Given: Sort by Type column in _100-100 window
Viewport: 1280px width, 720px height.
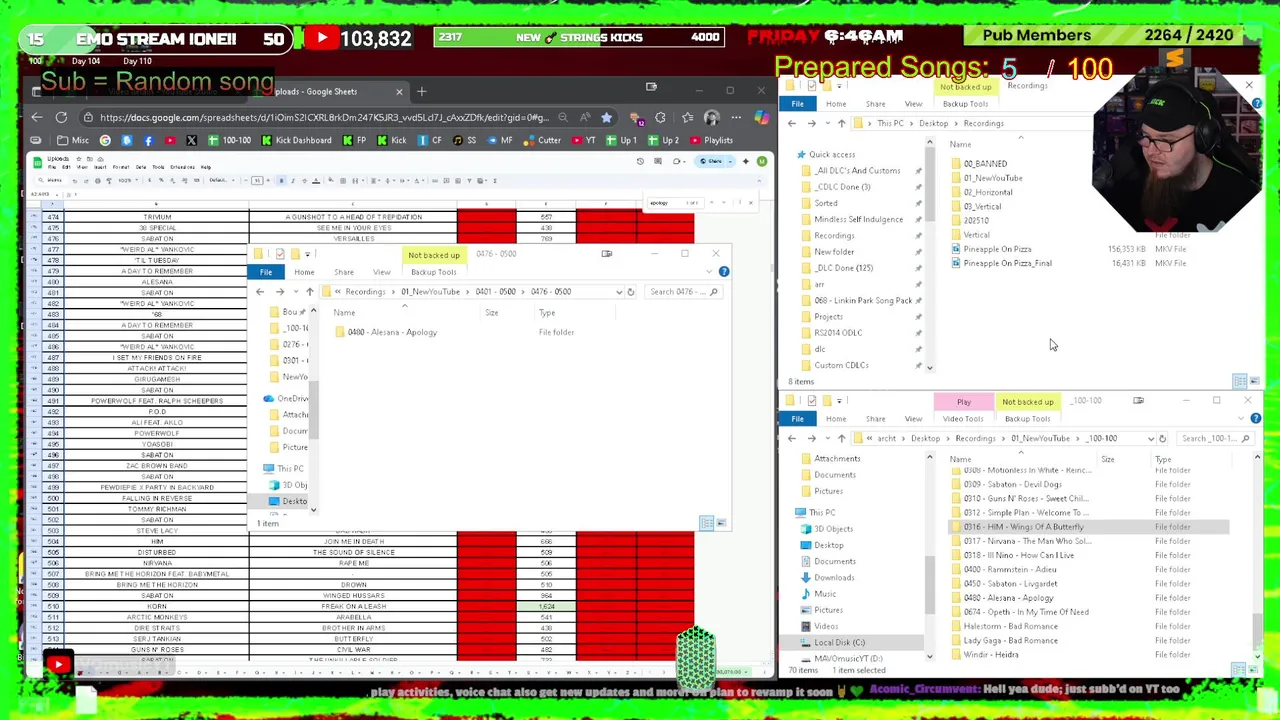Looking at the screenshot, I should click(1163, 459).
